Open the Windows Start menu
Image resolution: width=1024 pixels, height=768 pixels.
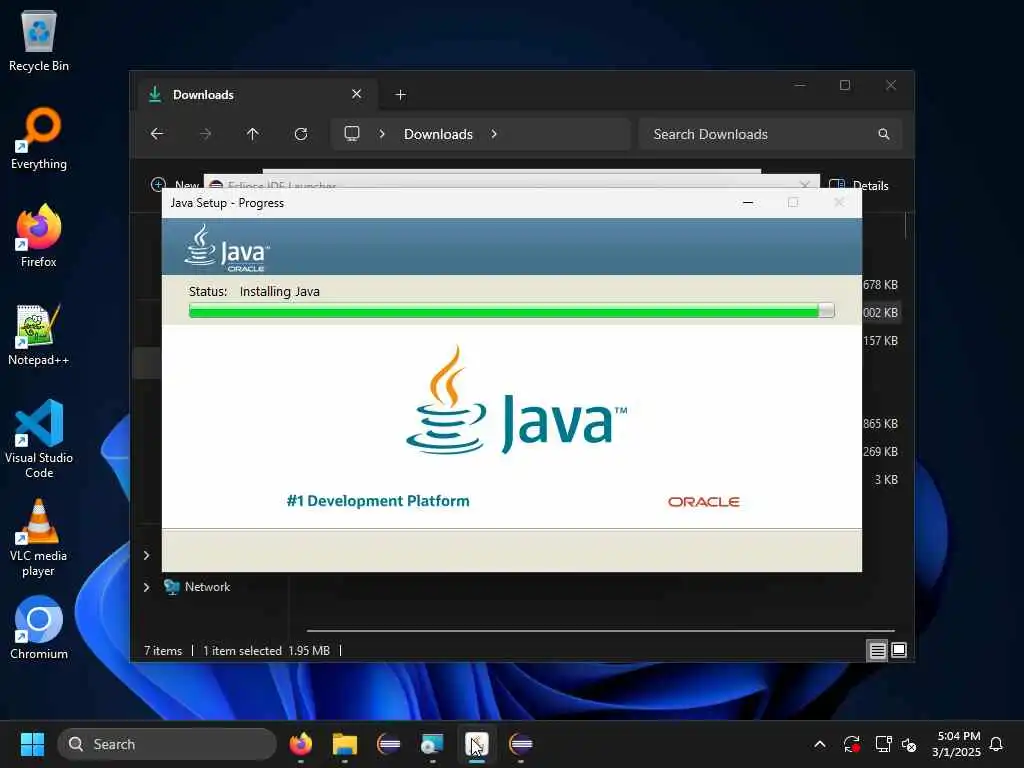tap(32, 744)
